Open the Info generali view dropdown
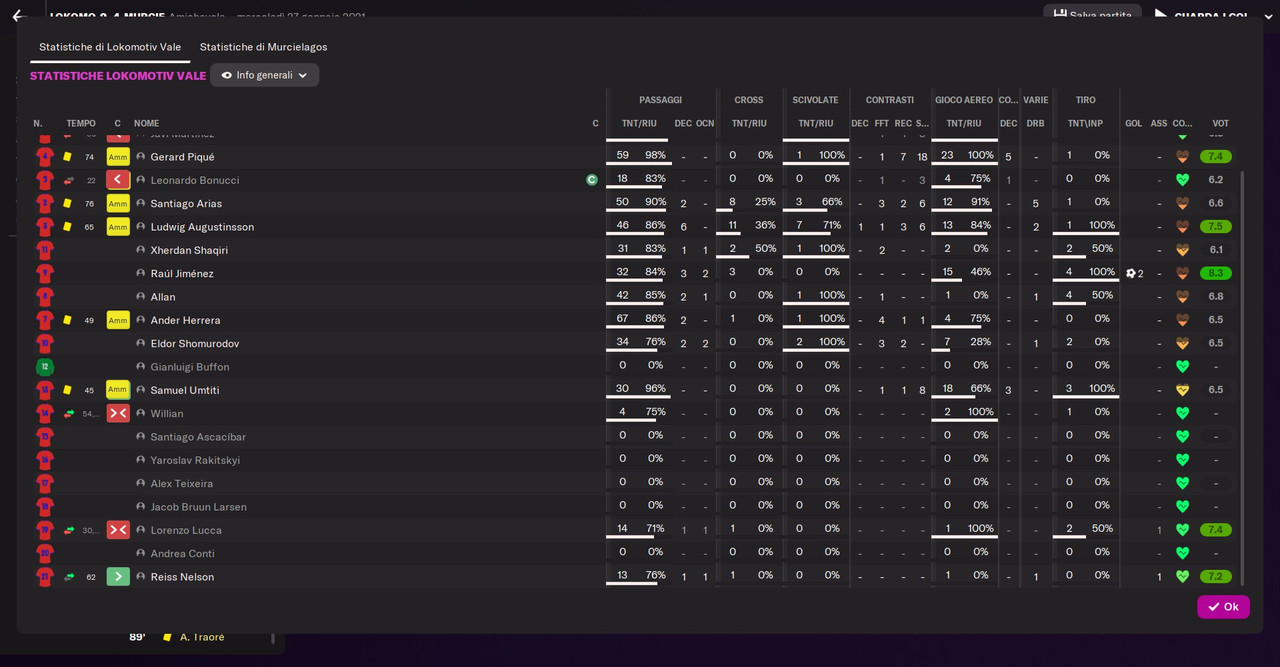The width and height of the screenshot is (1280, 667). (x=264, y=75)
